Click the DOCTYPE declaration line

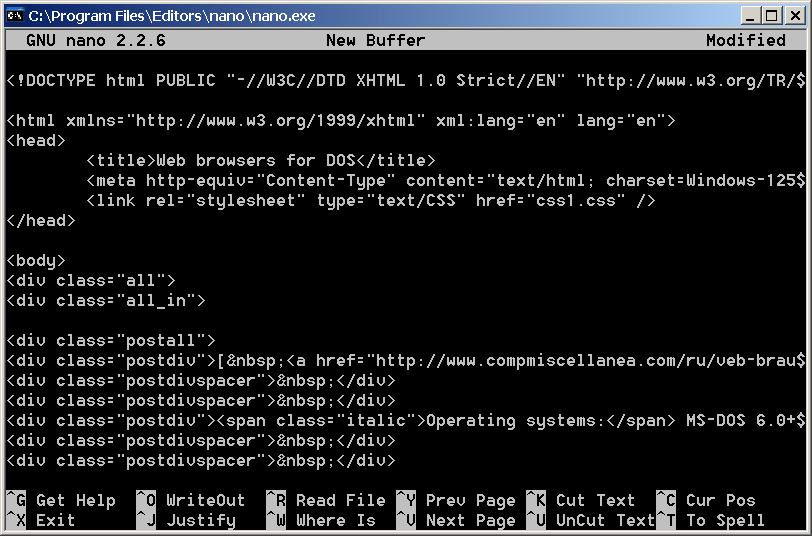coord(400,81)
